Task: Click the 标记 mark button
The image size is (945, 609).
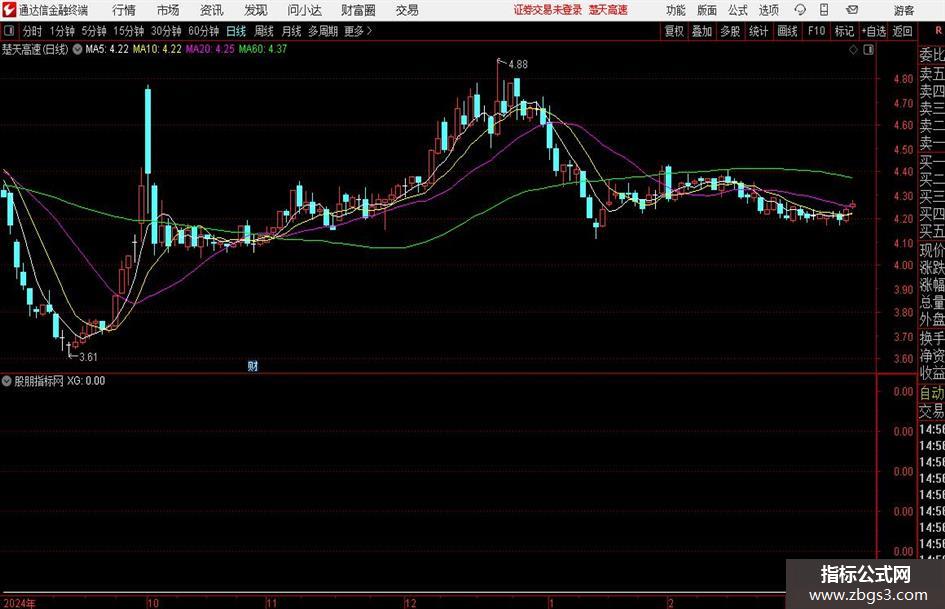Action: pyautogui.click(x=844, y=31)
